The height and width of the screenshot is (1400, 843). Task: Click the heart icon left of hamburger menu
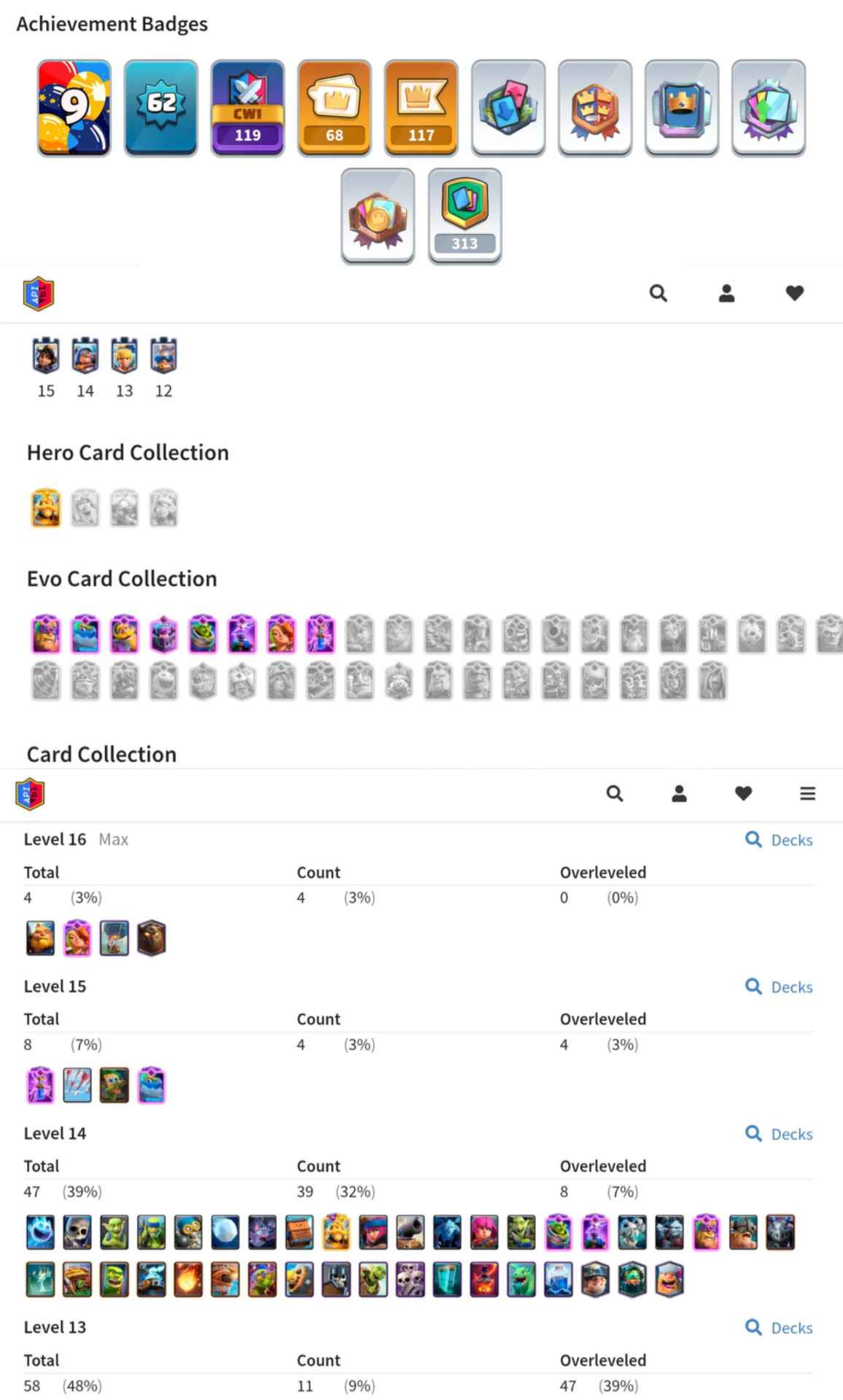click(743, 793)
